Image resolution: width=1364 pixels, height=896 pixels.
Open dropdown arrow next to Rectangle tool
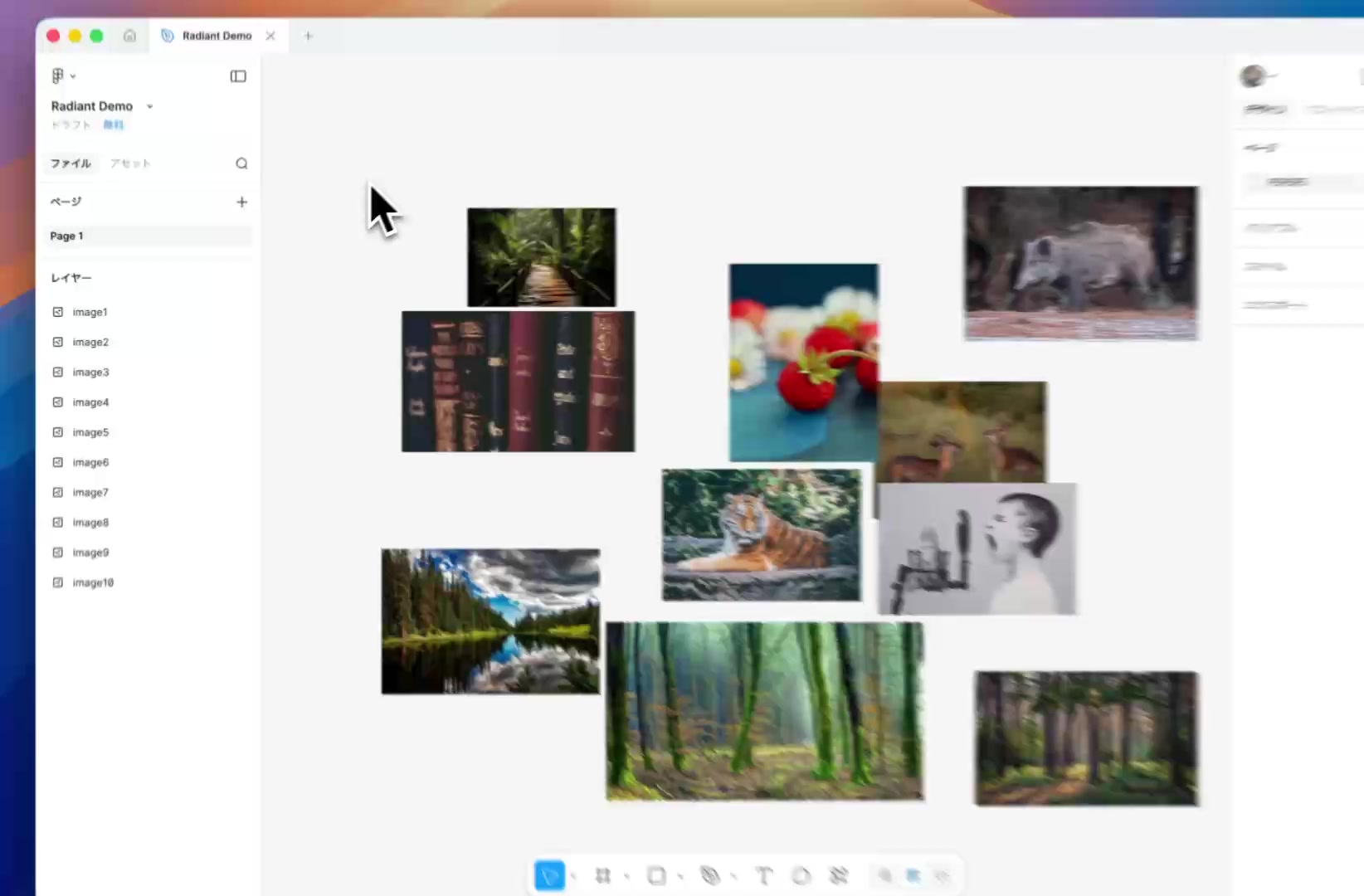click(x=680, y=876)
